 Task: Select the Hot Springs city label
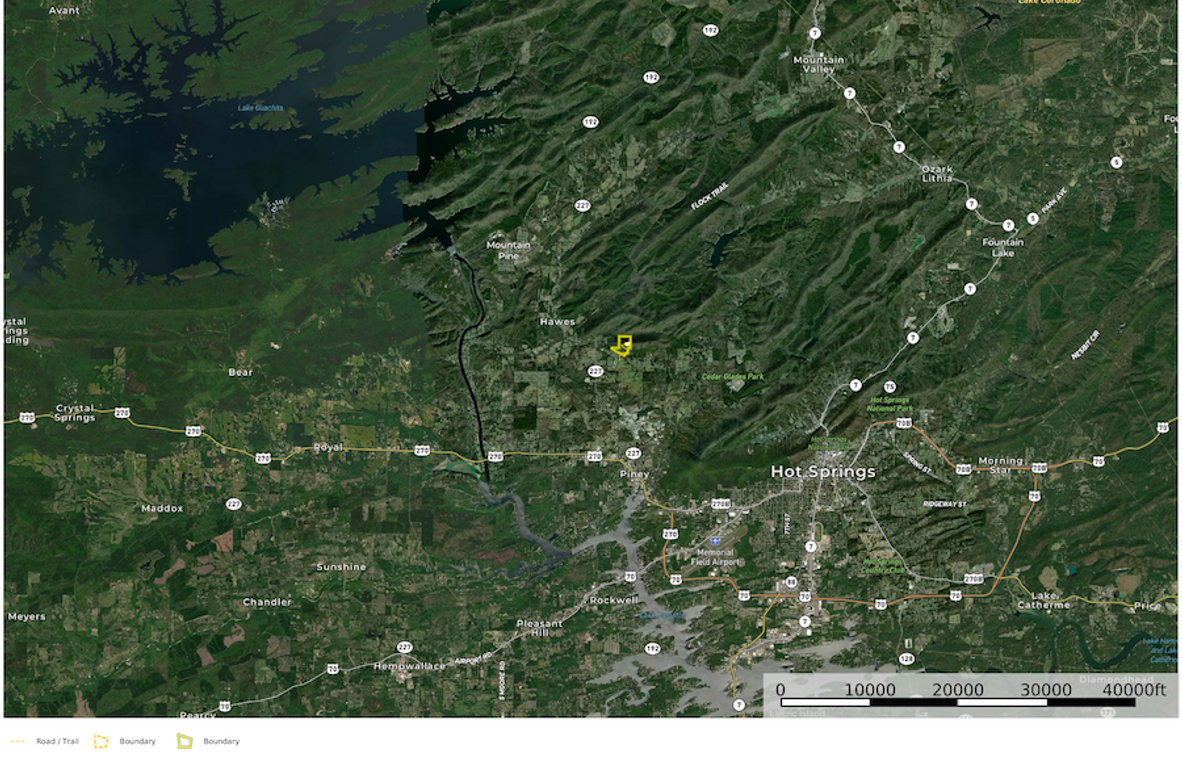[823, 472]
